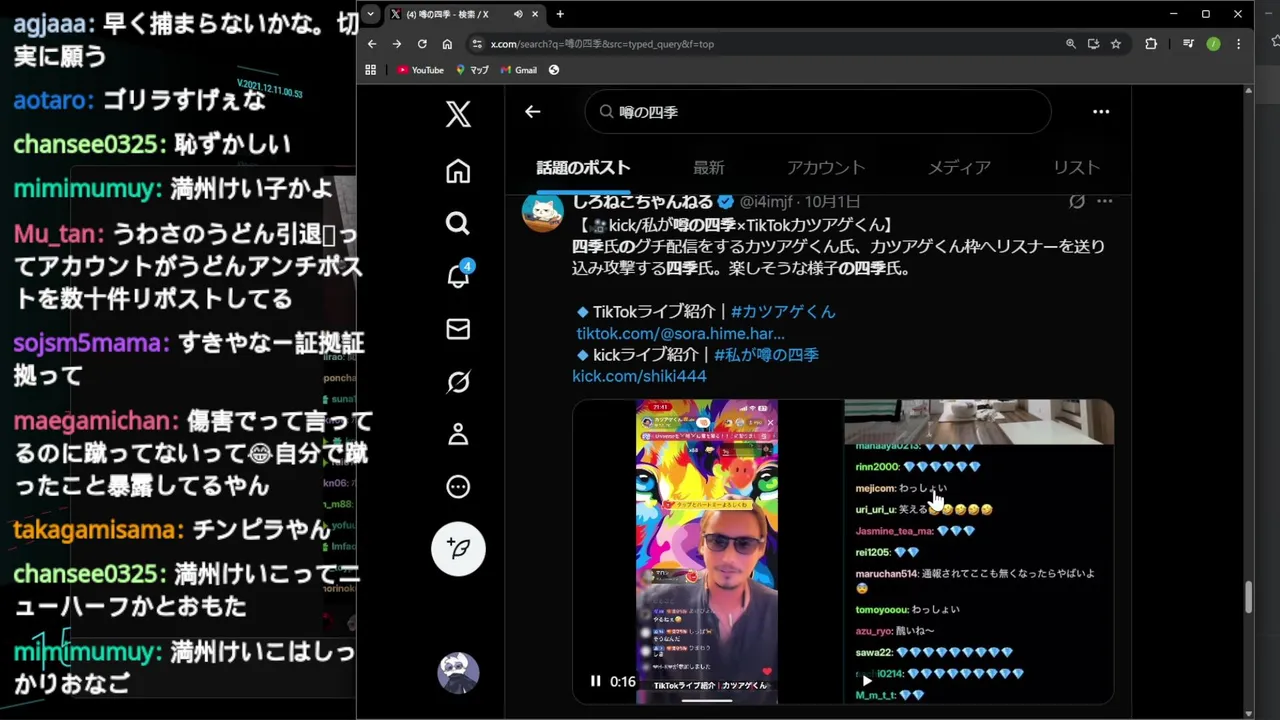Image resolution: width=1280 pixels, height=720 pixels.
Task: Click #私が噂の四季 hashtag link
Action: tap(766, 355)
